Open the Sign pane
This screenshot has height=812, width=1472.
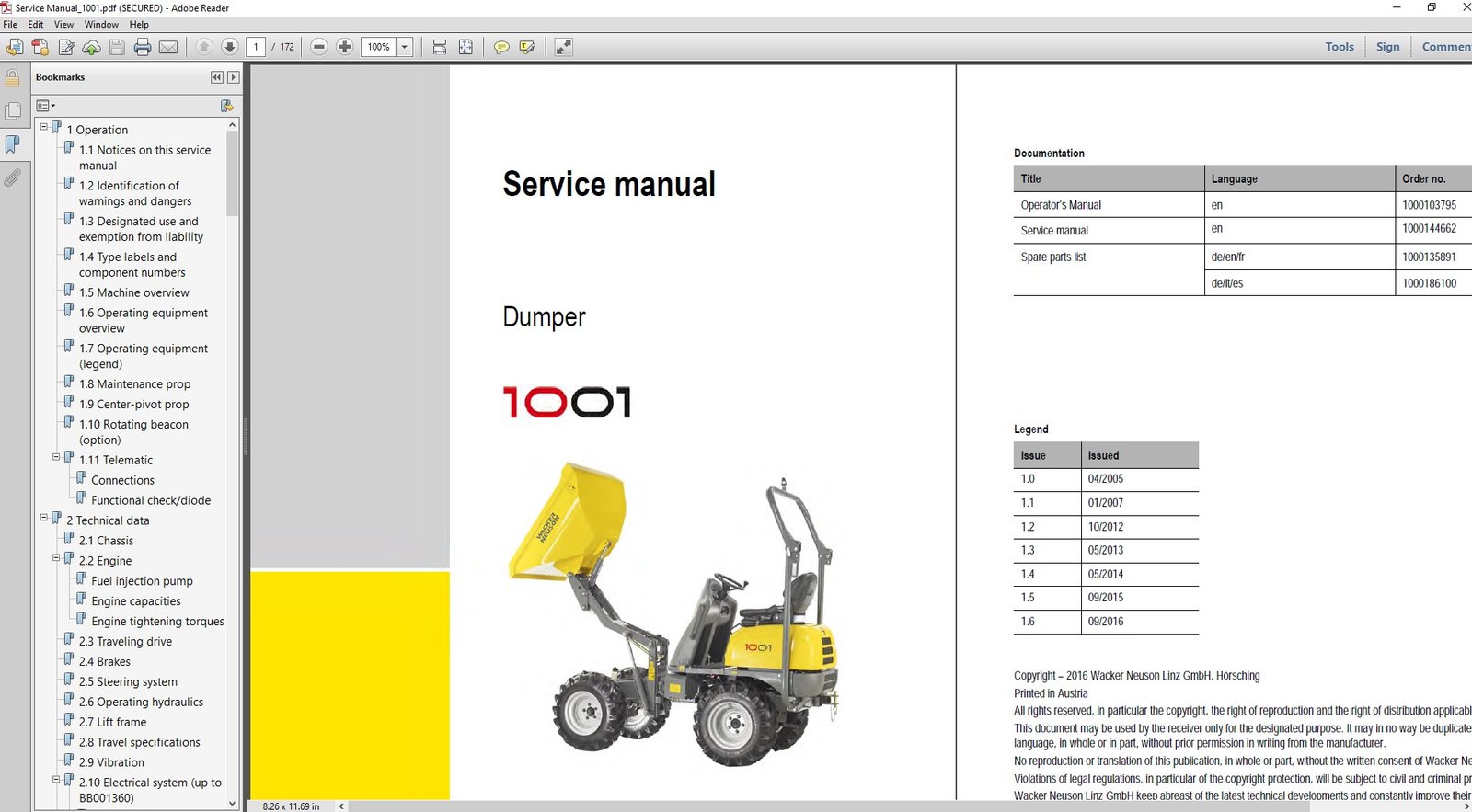point(1387,47)
